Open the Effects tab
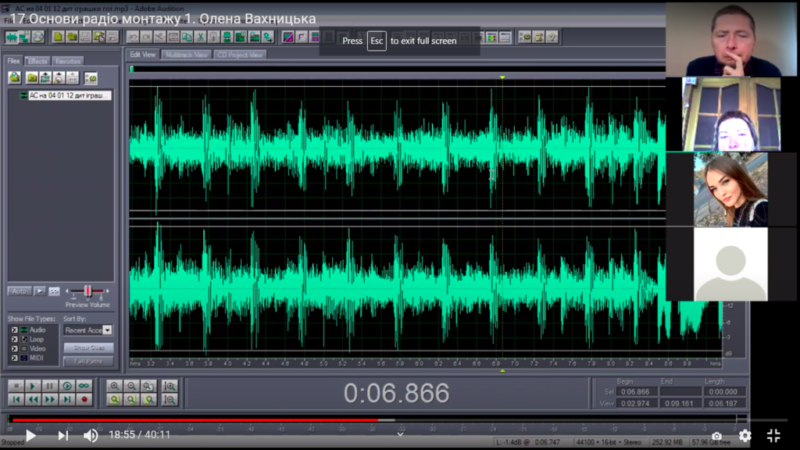Image resolution: width=800 pixels, height=450 pixels. (x=37, y=61)
